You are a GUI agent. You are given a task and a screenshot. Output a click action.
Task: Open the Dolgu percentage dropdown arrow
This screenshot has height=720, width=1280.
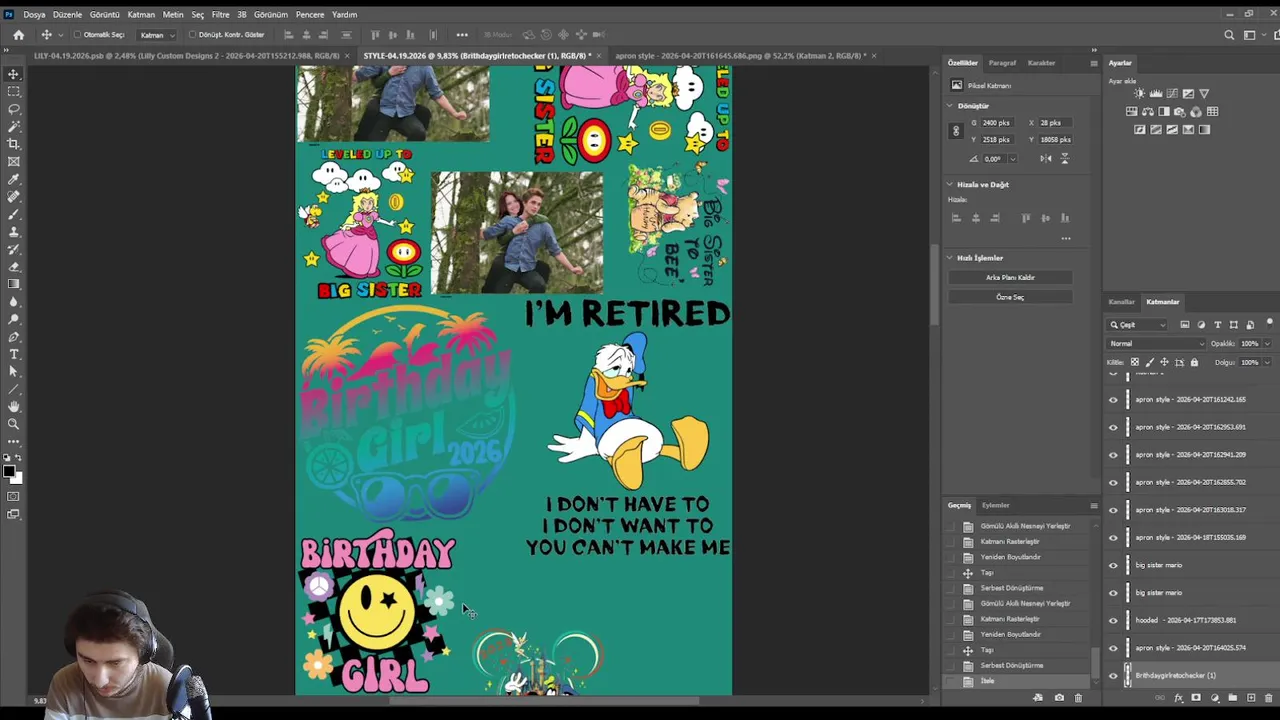click(1267, 362)
